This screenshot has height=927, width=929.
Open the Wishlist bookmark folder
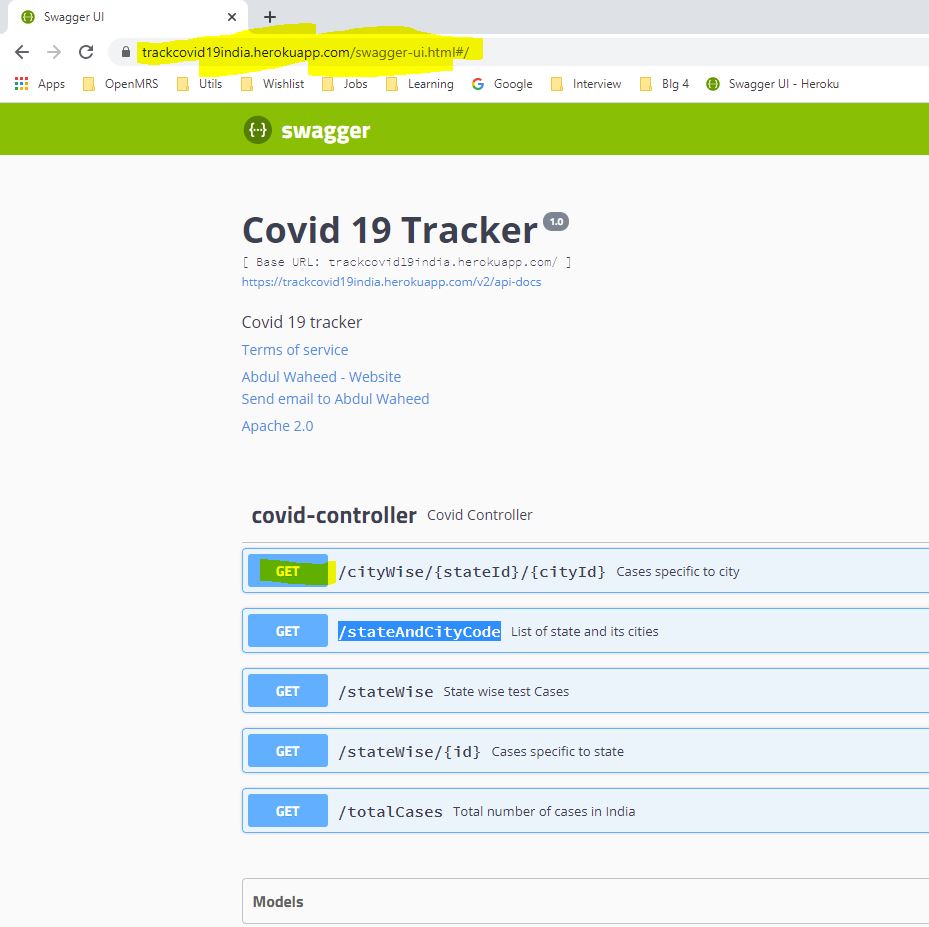273,84
